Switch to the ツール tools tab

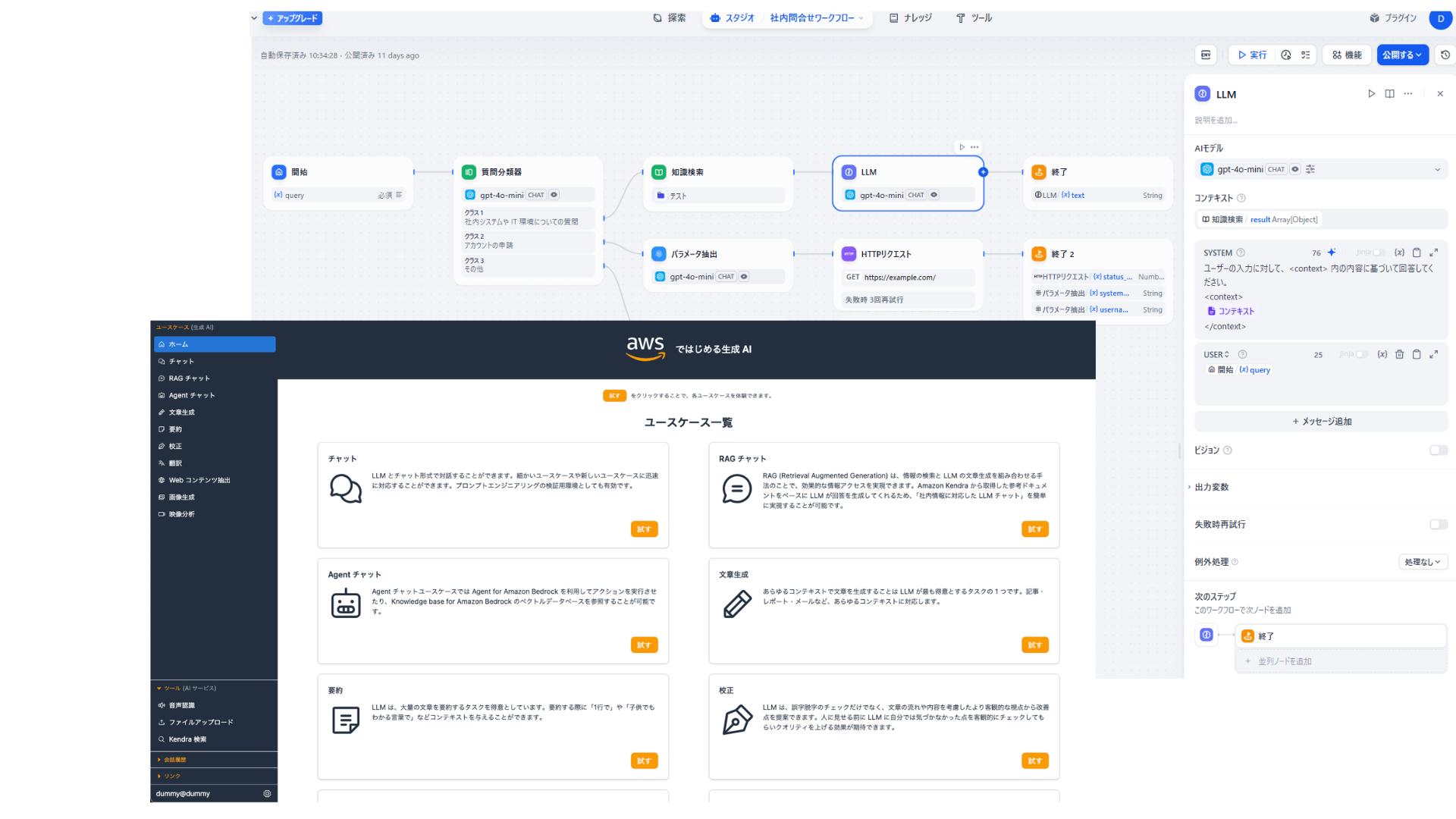pyautogui.click(x=974, y=18)
